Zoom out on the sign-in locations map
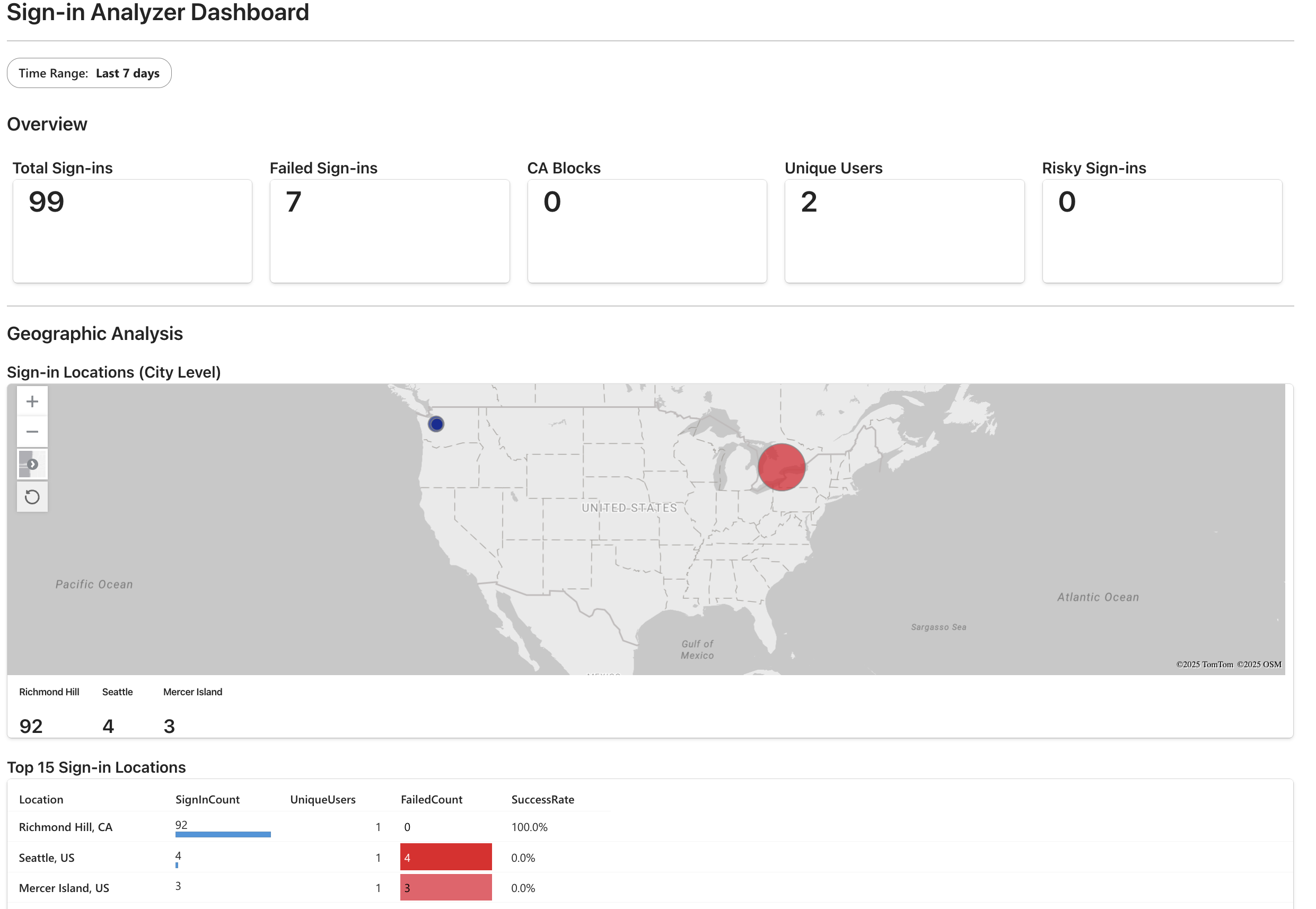 point(32,431)
